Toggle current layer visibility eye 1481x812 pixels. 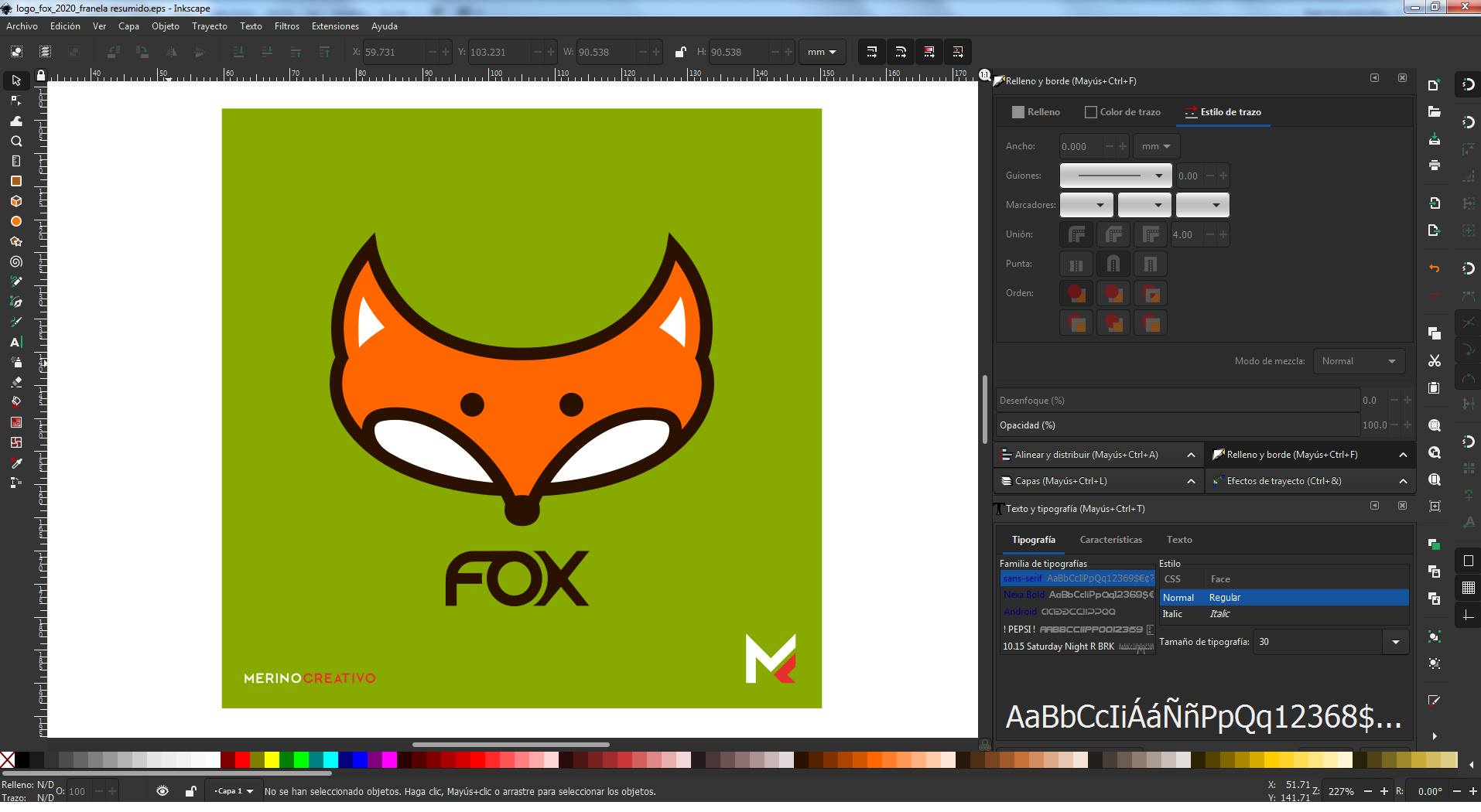click(x=162, y=791)
